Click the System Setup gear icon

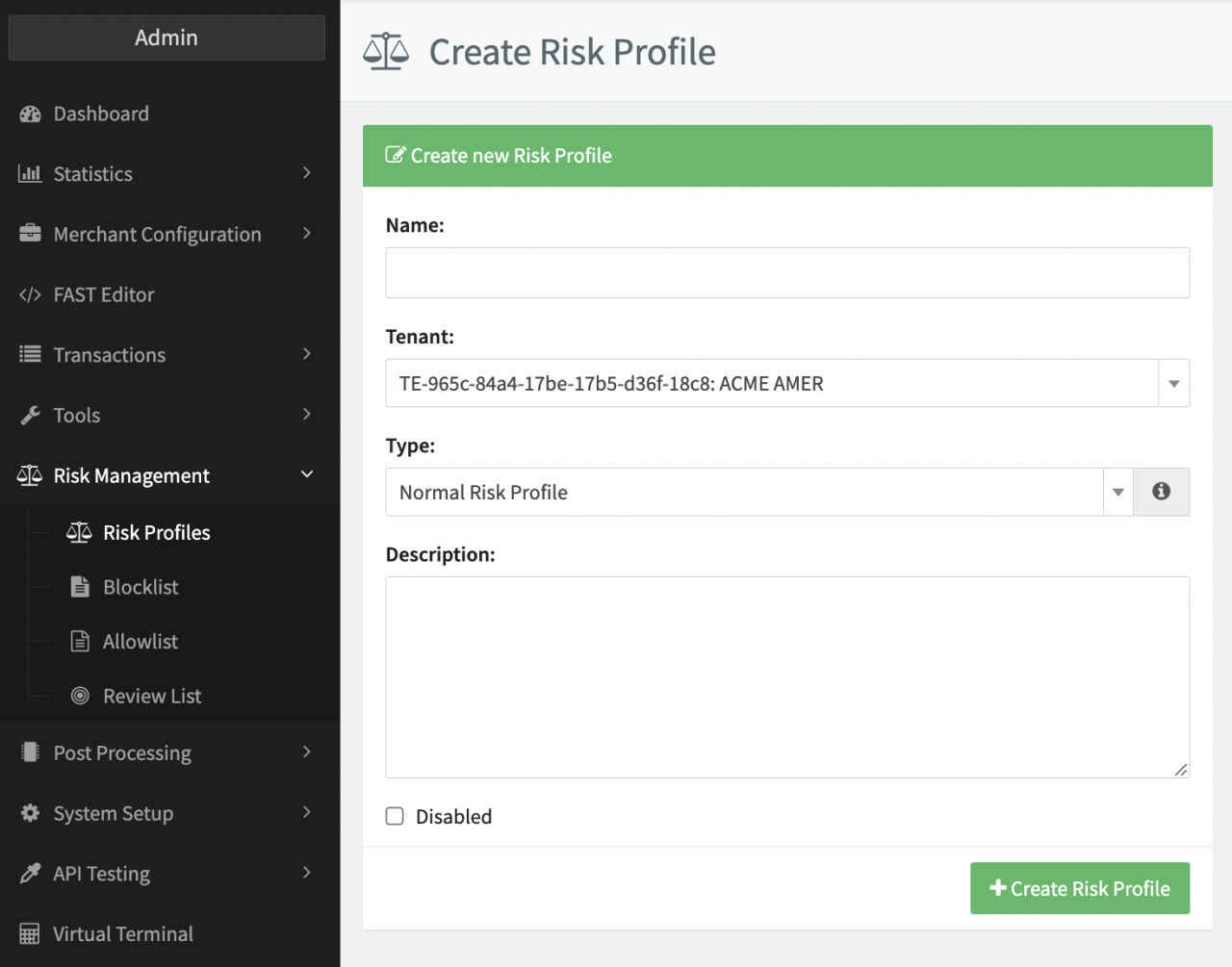pyautogui.click(x=30, y=813)
